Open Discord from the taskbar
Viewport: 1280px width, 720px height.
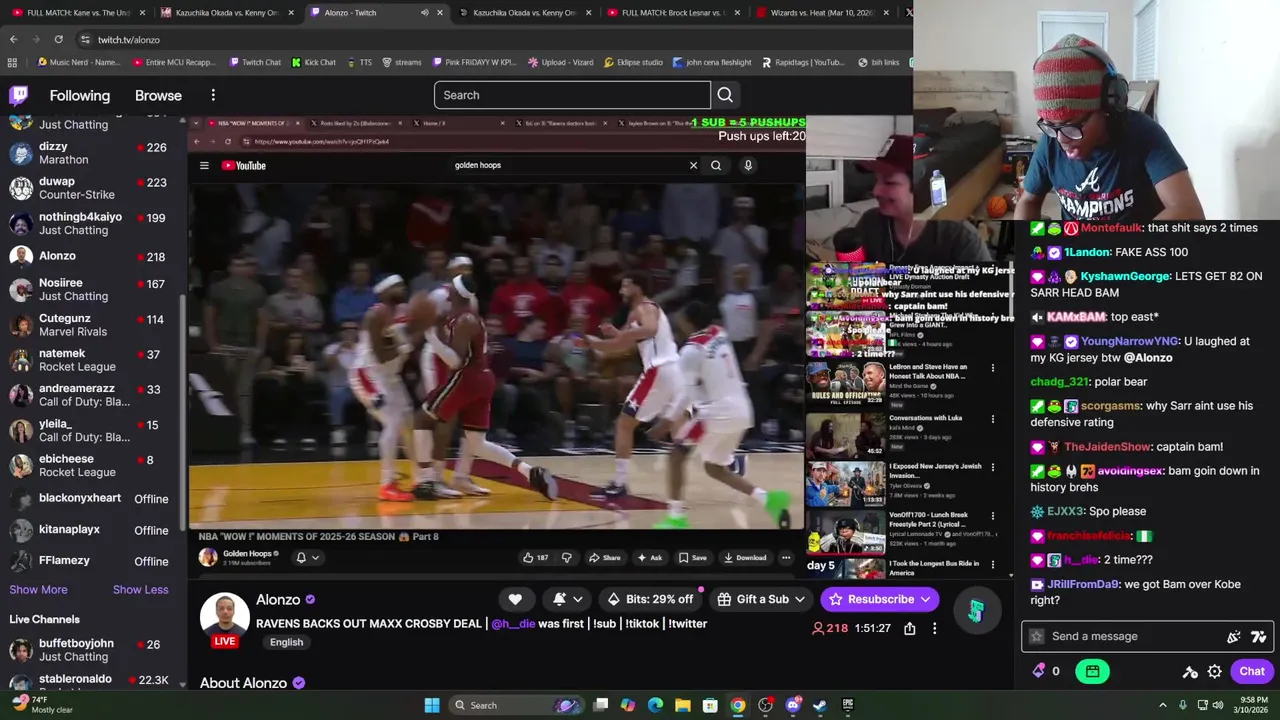click(793, 705)
